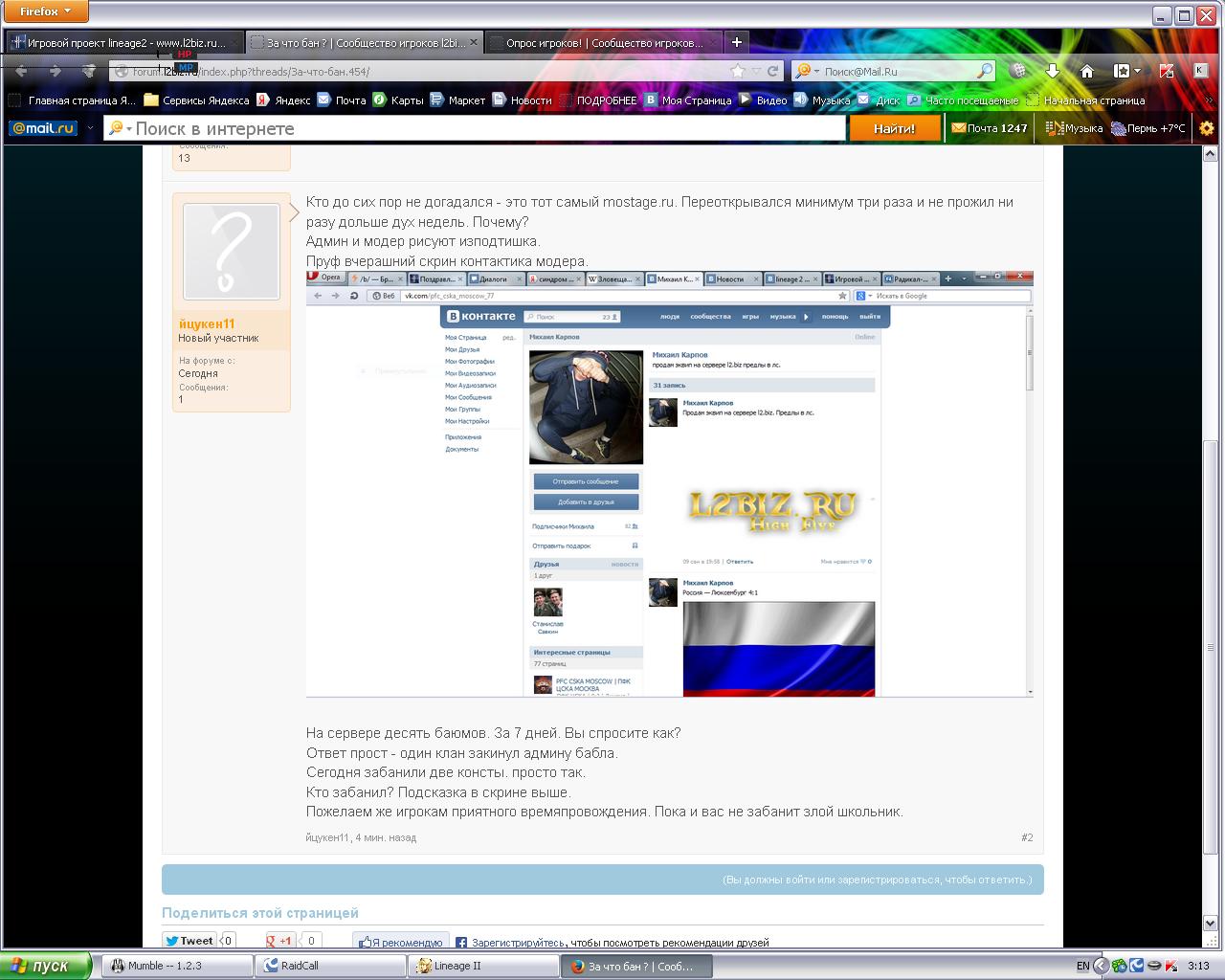Open the 'Музыка' bookmark in bookmarks bar
This screenshot has height=980, width=1225.
point(823,100)
